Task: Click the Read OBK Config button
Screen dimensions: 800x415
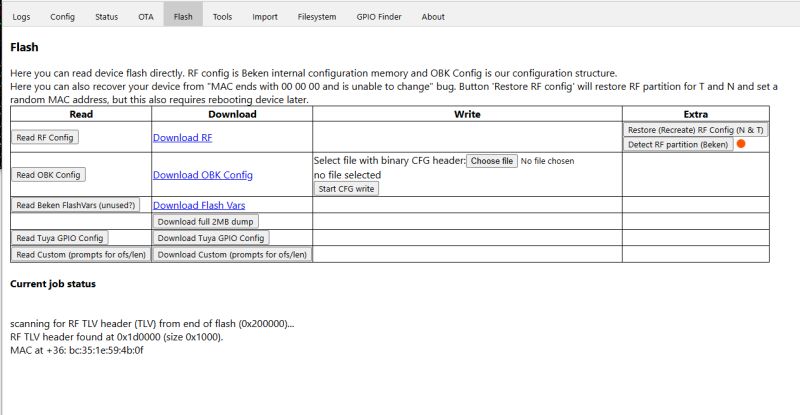Action: [x=48, y=175]
